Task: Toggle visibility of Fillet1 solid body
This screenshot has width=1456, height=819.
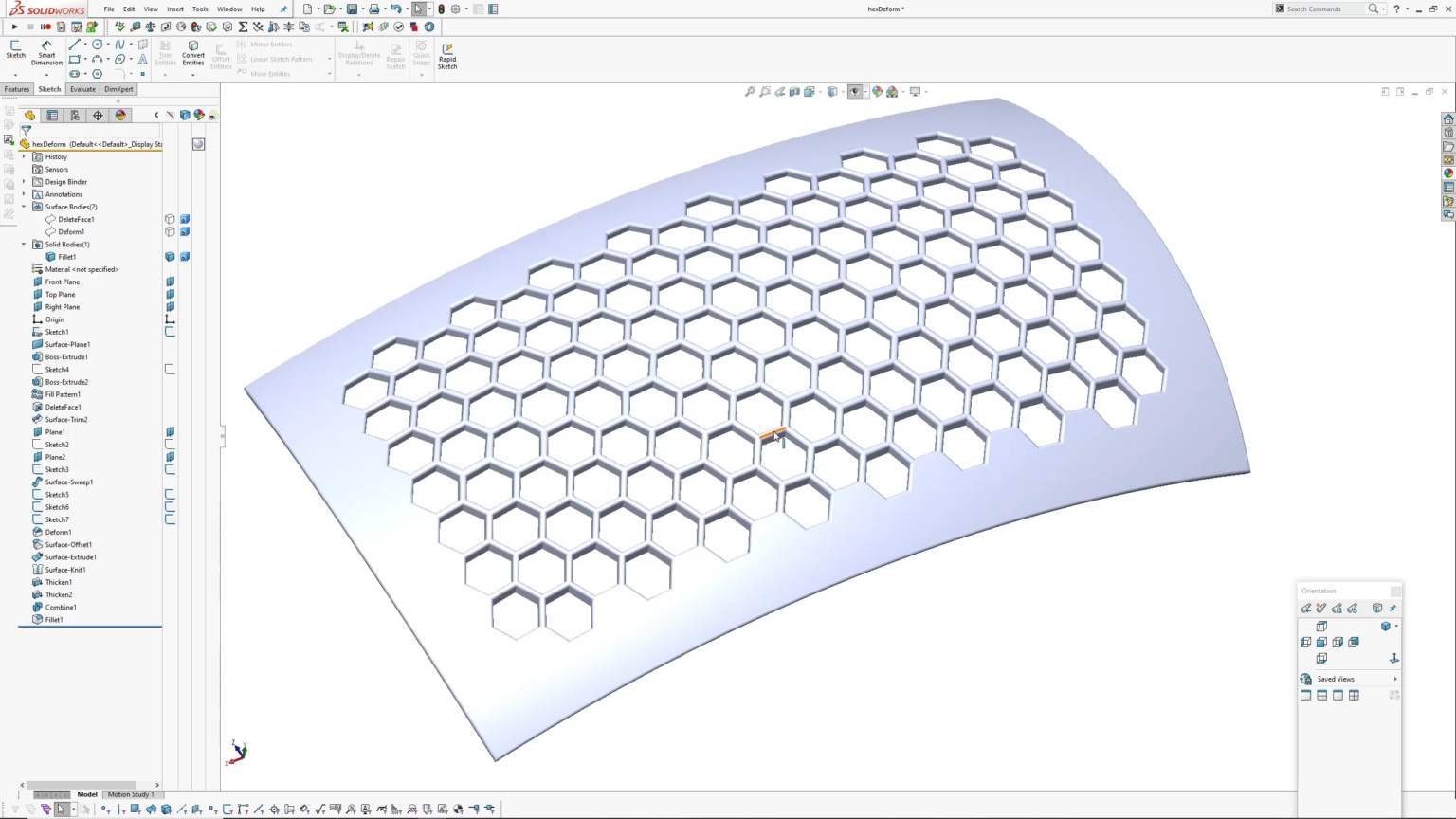Action: (170, 257)
